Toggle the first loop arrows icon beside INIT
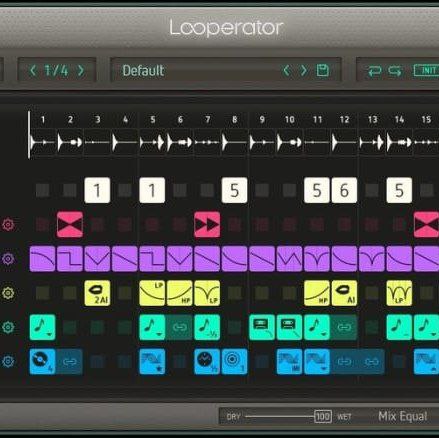The image size is (439, 438). click(374, 71)
